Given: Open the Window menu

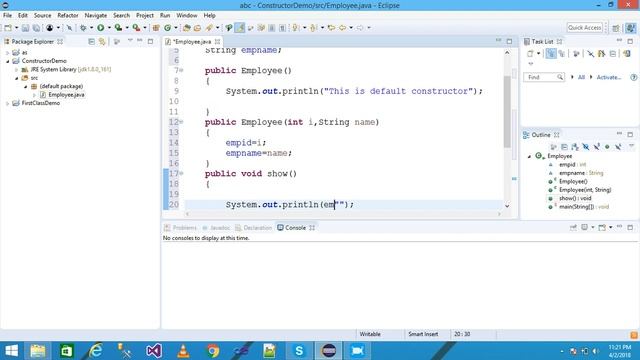Looking at the screenshot, I should (x=187, y=15).
